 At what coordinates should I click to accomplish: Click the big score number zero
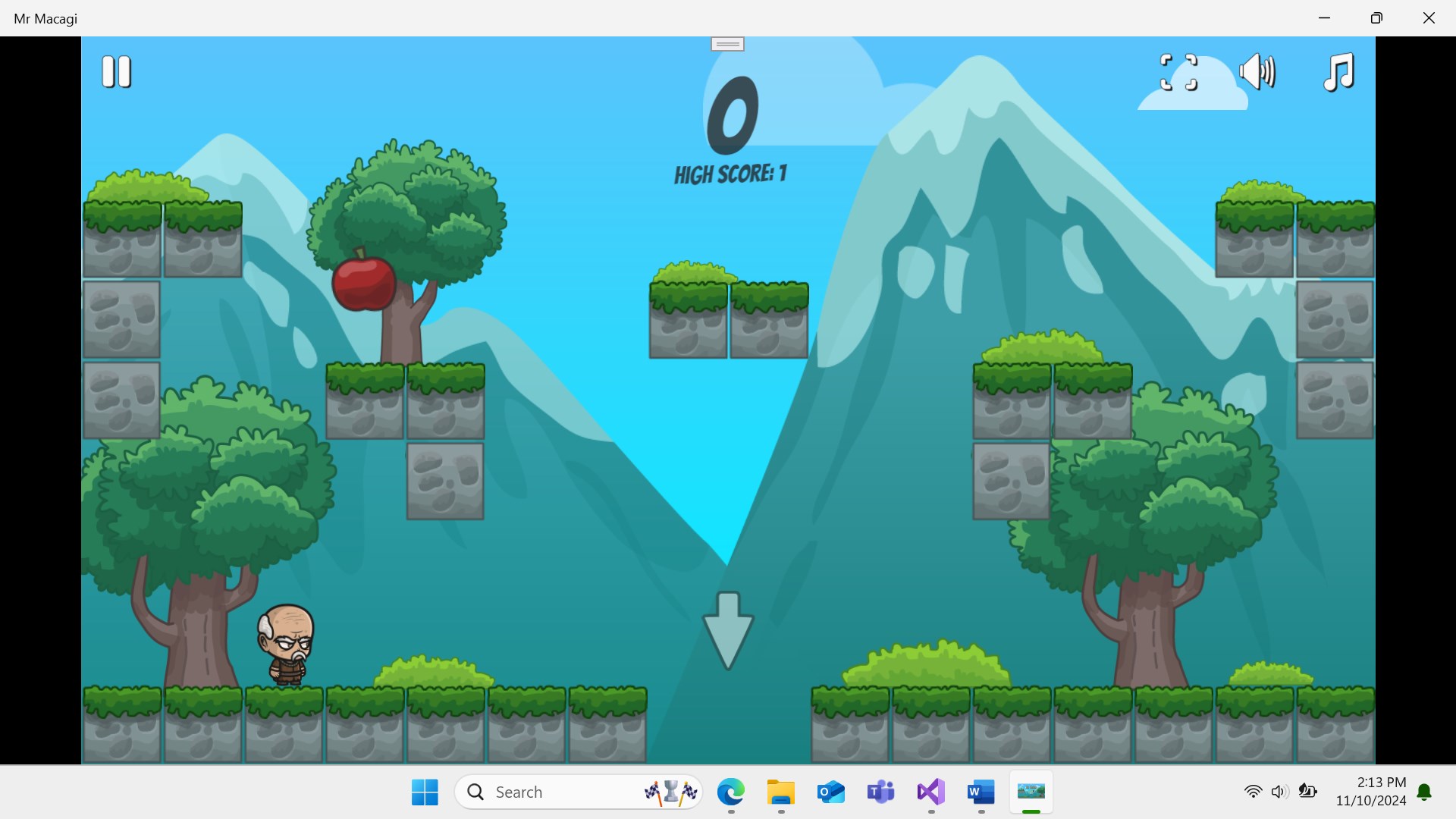click(733, 115)
